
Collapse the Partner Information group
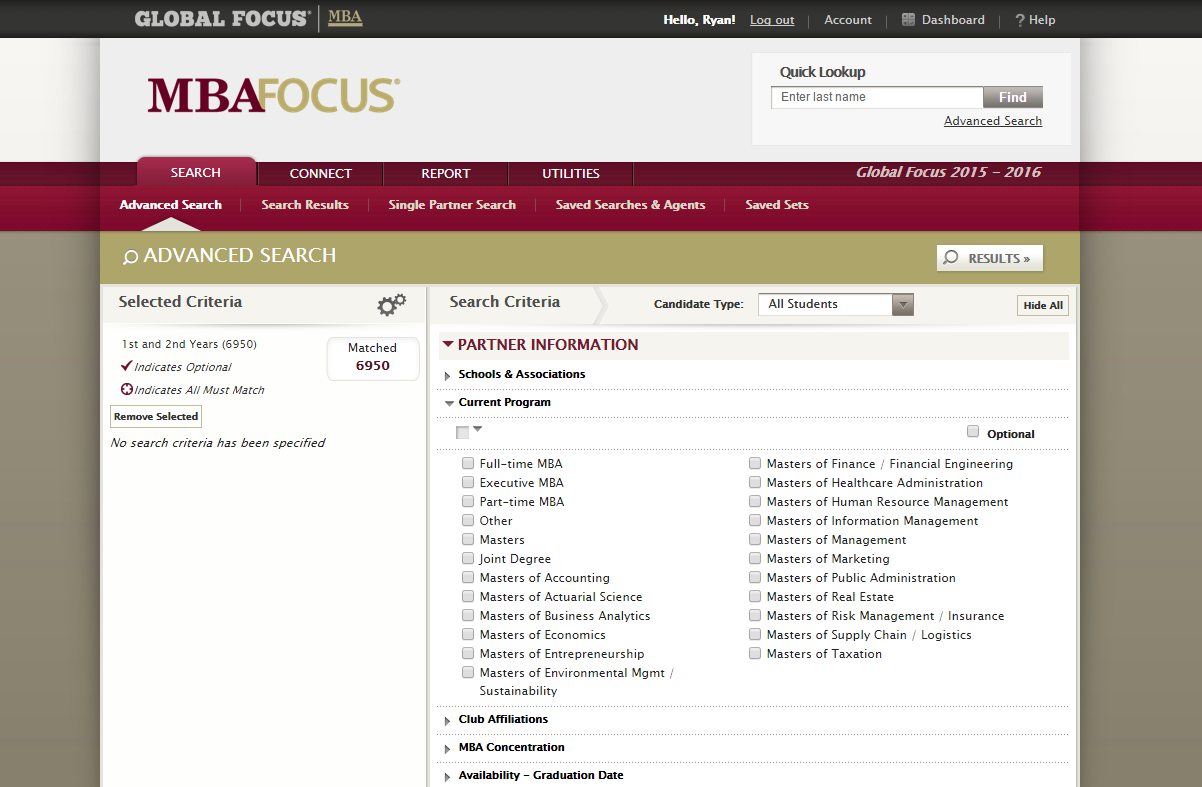447,345
